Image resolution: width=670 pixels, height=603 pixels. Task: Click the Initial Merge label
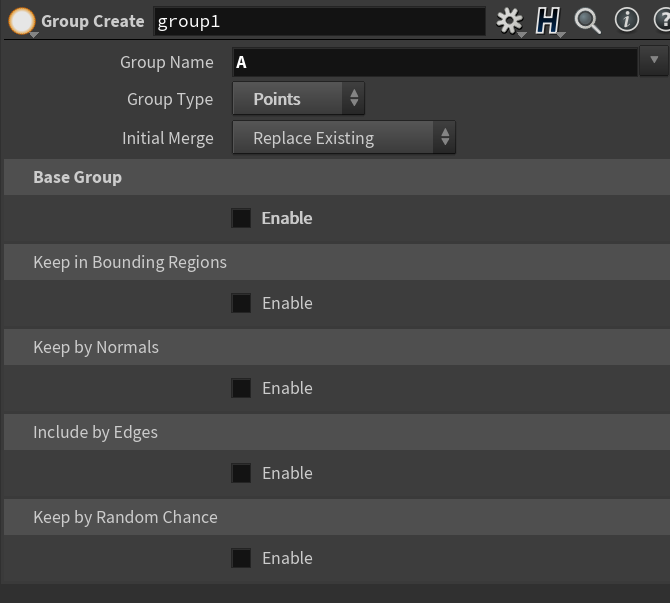pyautogui.click(x=168, y=138)
